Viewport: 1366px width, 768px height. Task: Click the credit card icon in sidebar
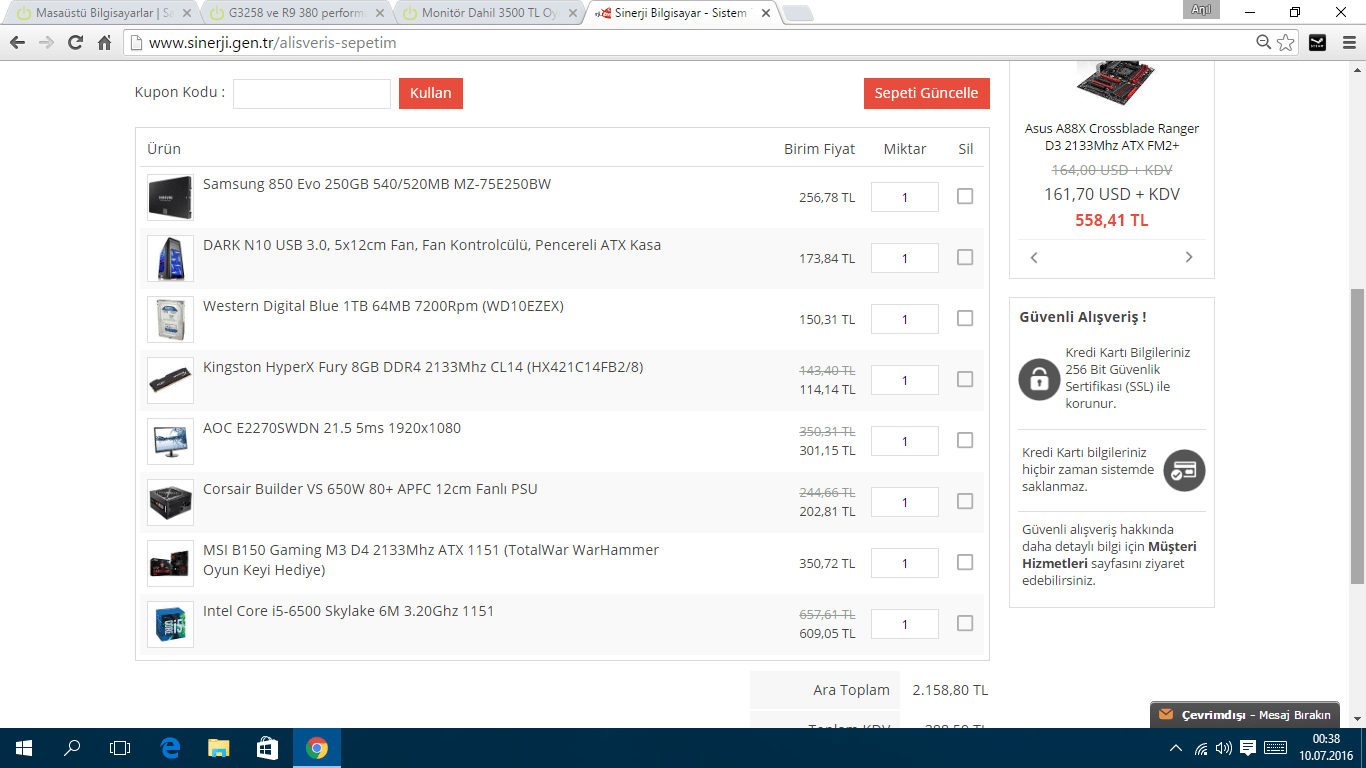(1185, 469)
